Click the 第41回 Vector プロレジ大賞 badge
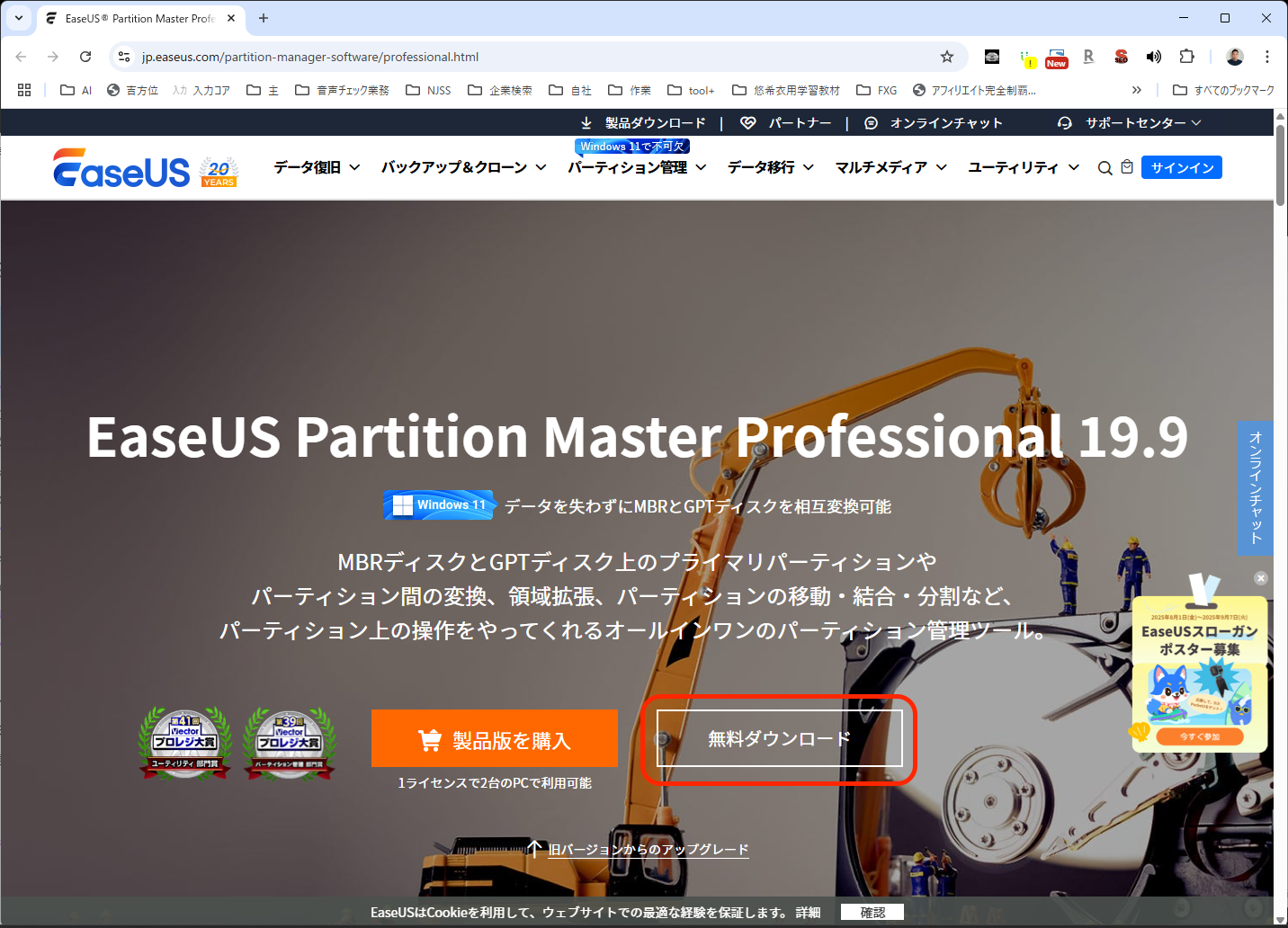 point(185,743)
